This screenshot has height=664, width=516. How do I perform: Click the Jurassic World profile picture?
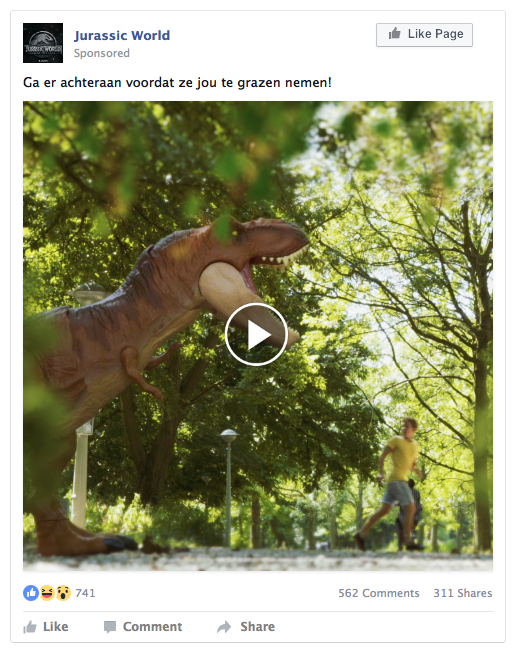point(43,43)
